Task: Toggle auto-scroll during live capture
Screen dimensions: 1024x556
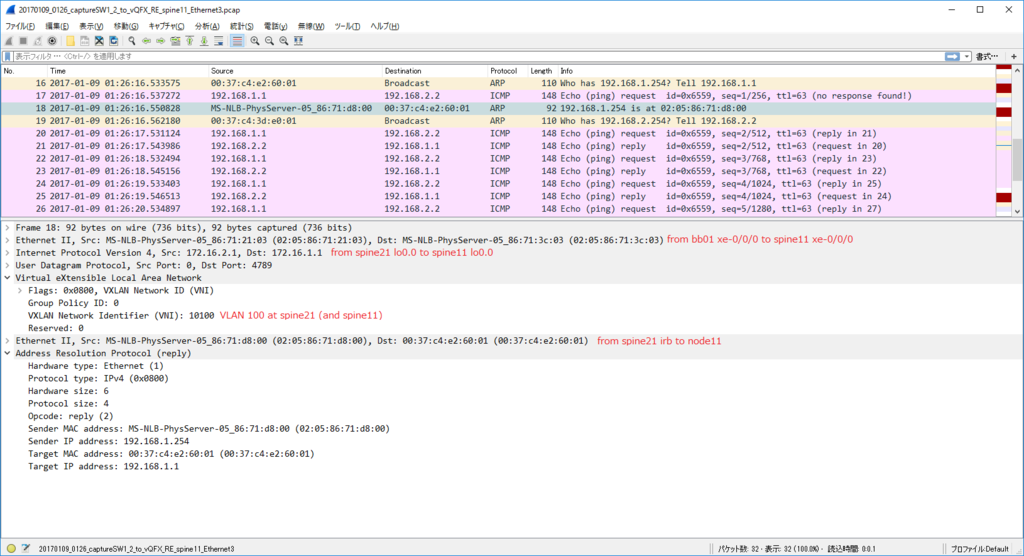Action: coord(219,41)
